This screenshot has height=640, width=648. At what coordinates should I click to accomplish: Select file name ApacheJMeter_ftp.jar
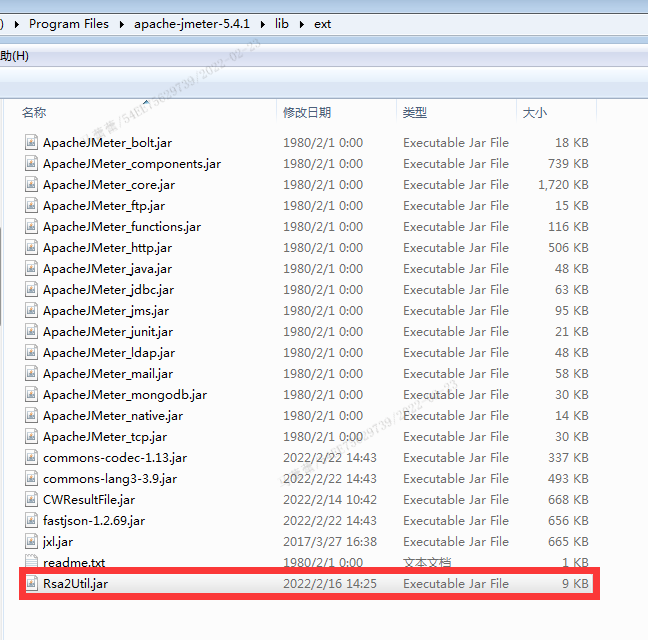pyautogui.click(x=104, y=206)
